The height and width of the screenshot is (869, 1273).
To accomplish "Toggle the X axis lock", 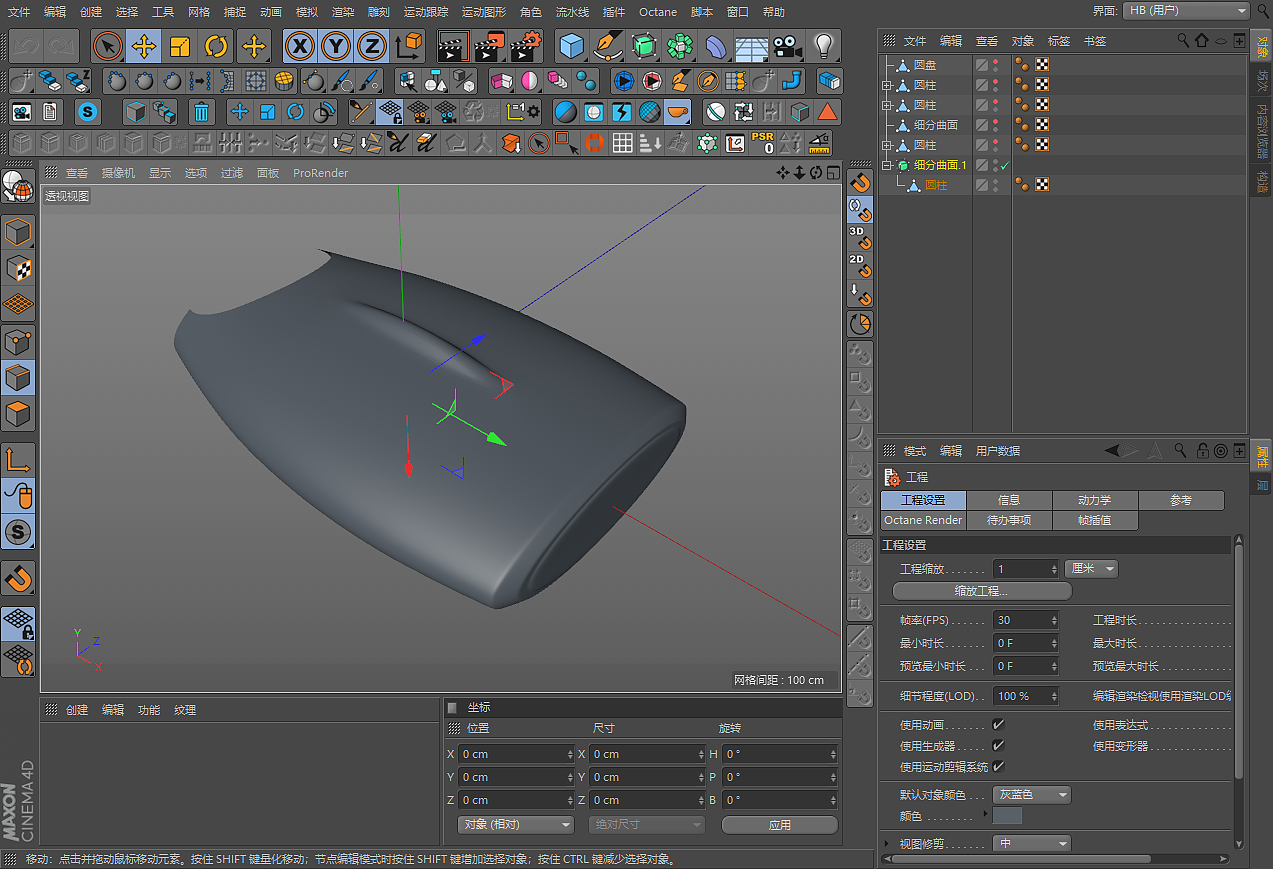I will [x=299, y=46].
